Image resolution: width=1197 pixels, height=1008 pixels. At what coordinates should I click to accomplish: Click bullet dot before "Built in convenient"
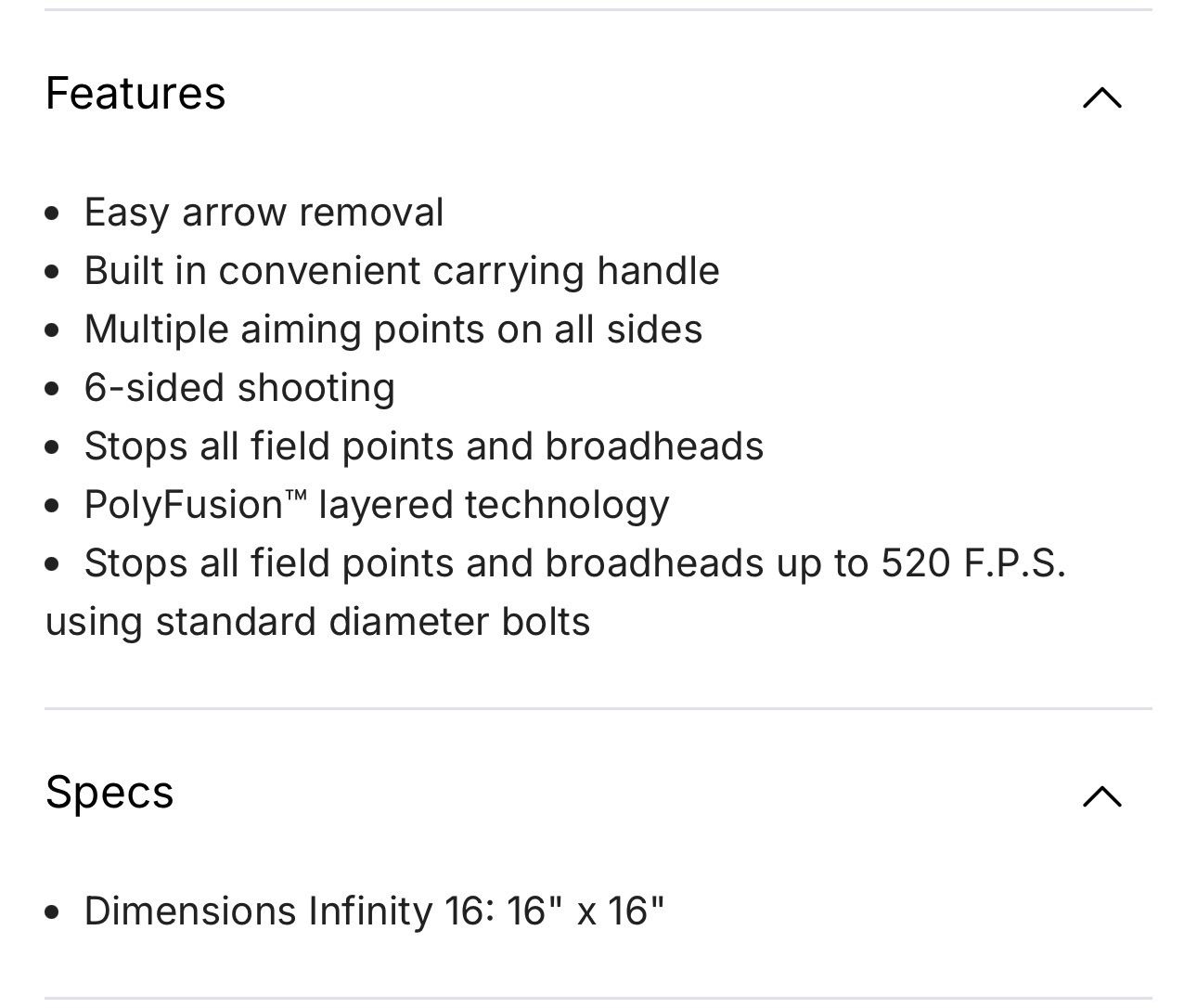coord(53,273)
